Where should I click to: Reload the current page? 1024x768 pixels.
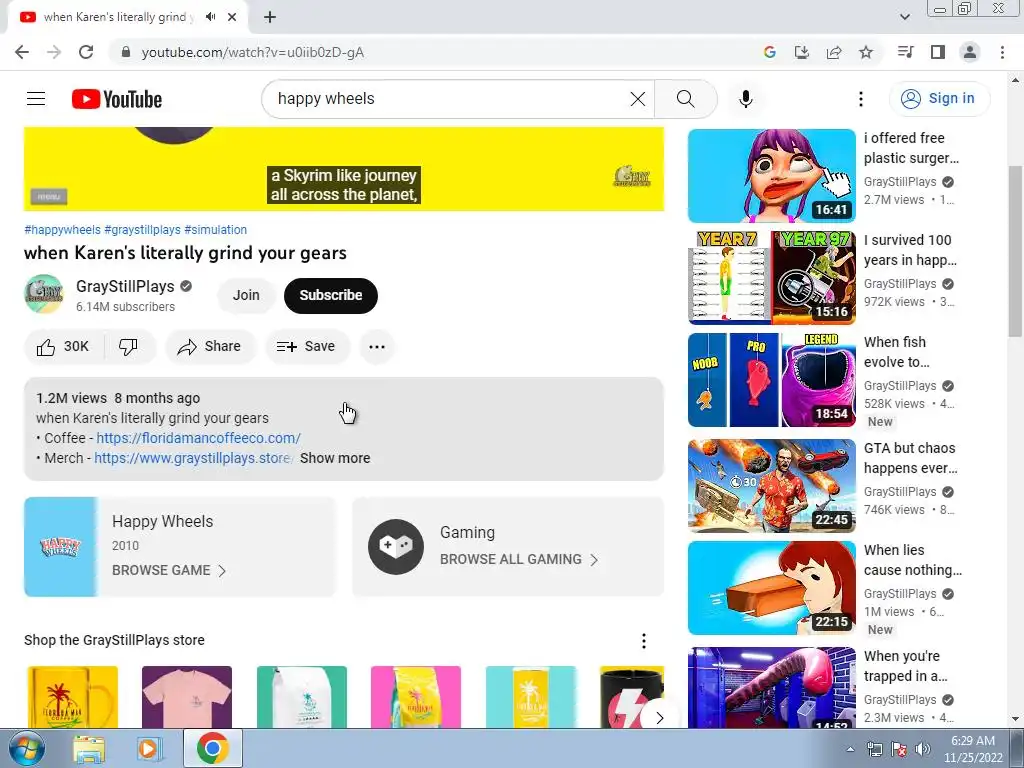(86, 52)
